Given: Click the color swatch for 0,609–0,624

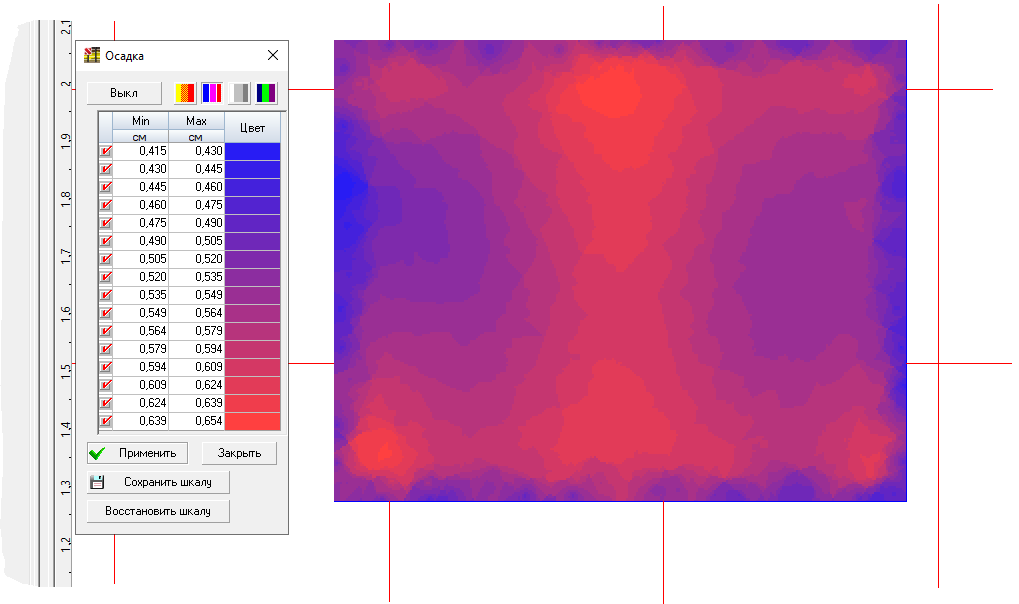Looking at the screenshot, I should [x=252, y=385].
